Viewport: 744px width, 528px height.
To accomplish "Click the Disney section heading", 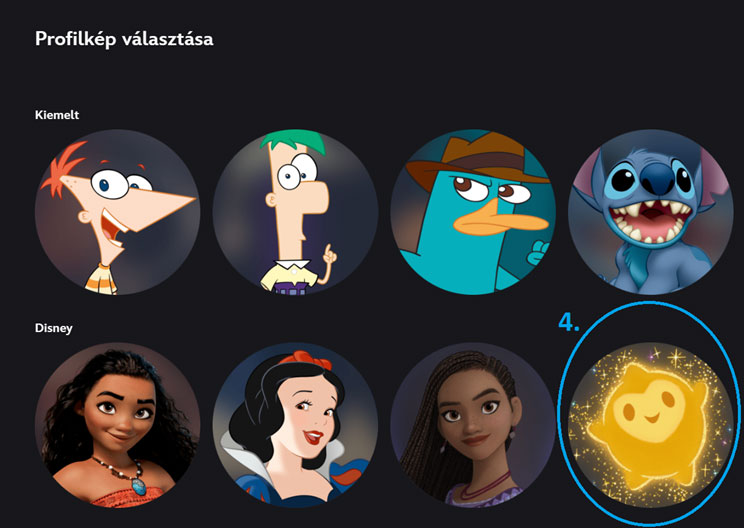I will (x=54, y=328).
